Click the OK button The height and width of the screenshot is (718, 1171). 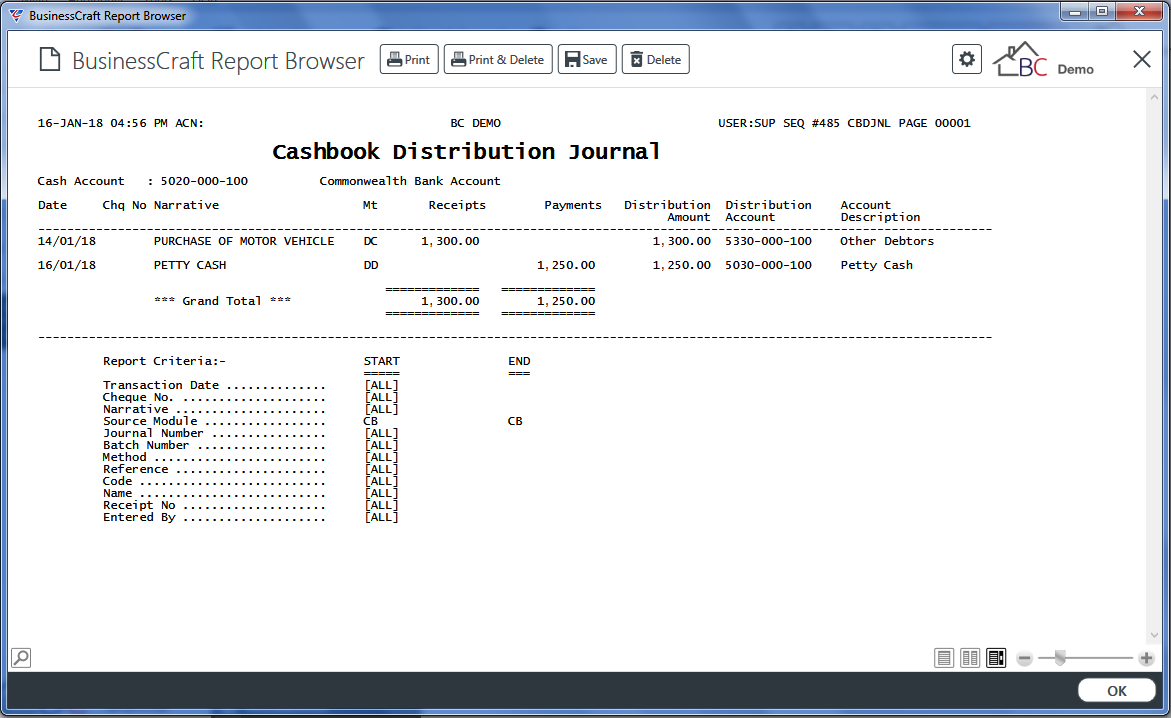click(x=1116, y=691)
